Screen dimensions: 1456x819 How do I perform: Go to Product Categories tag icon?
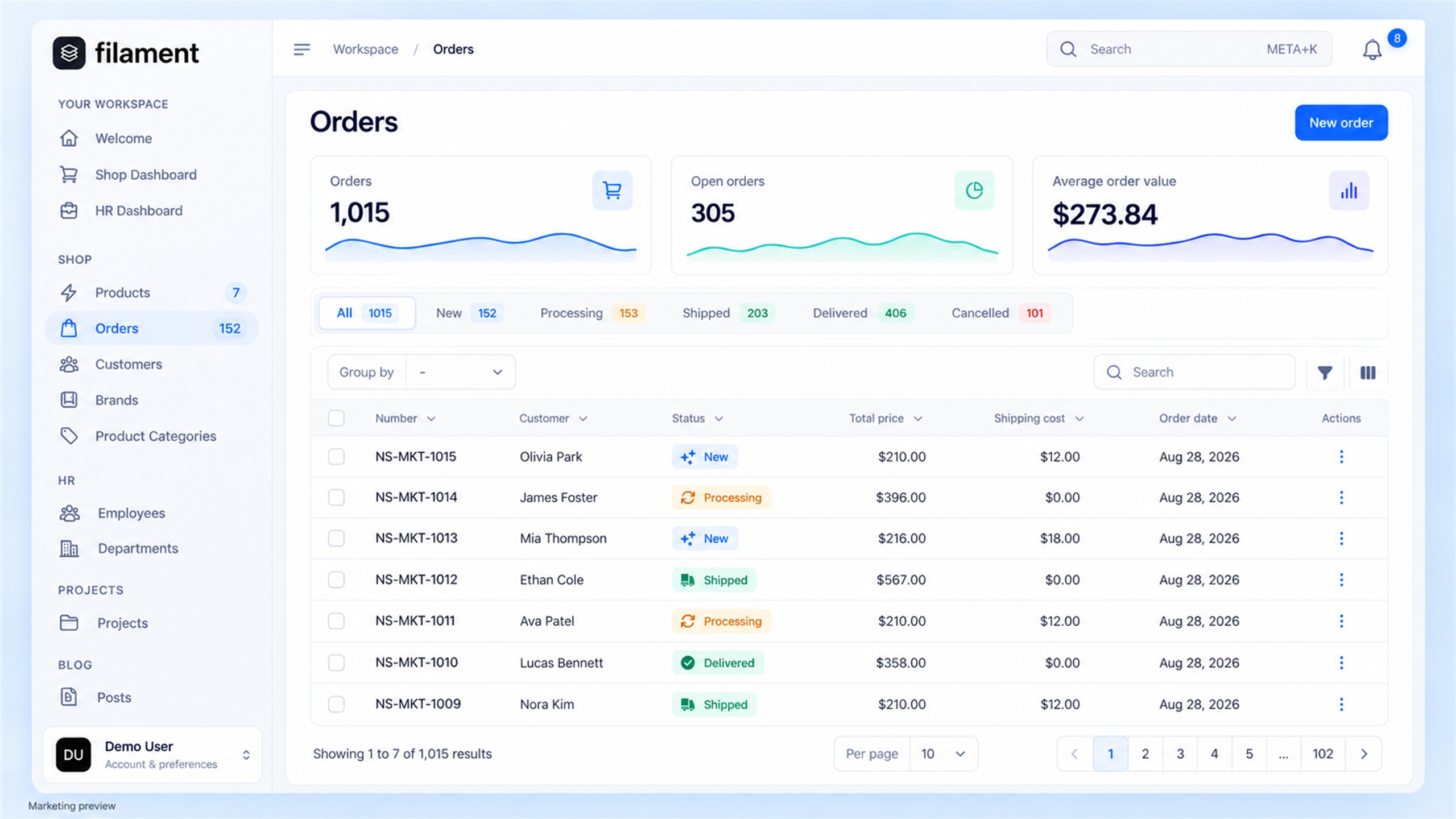click(69, 436)
